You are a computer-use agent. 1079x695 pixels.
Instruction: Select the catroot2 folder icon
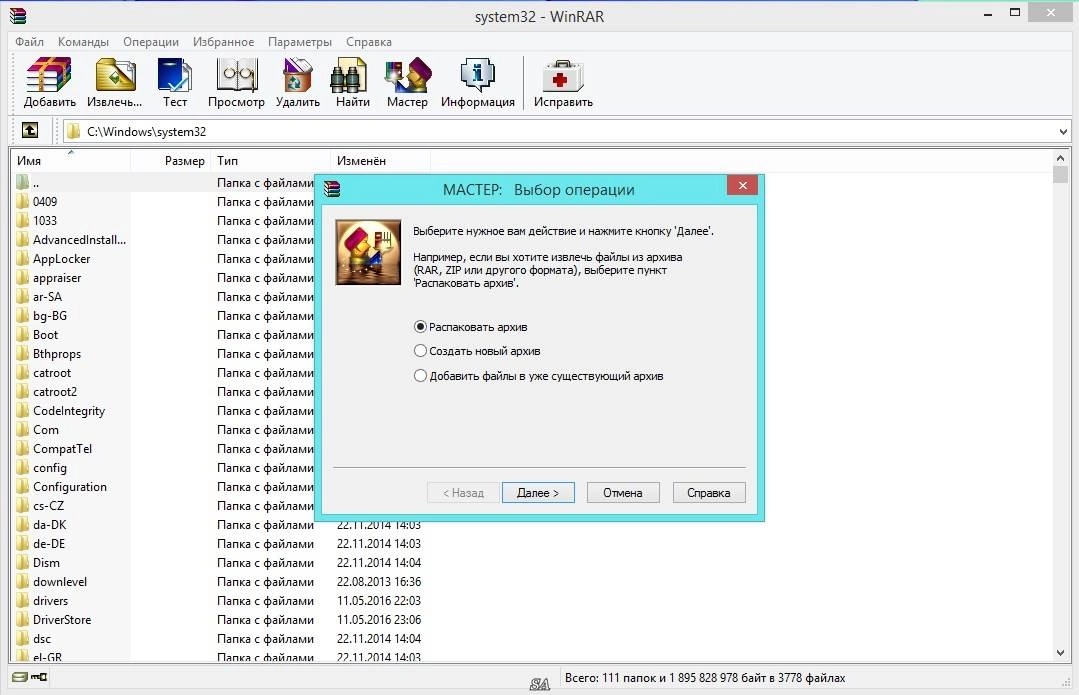click(23, 392)
